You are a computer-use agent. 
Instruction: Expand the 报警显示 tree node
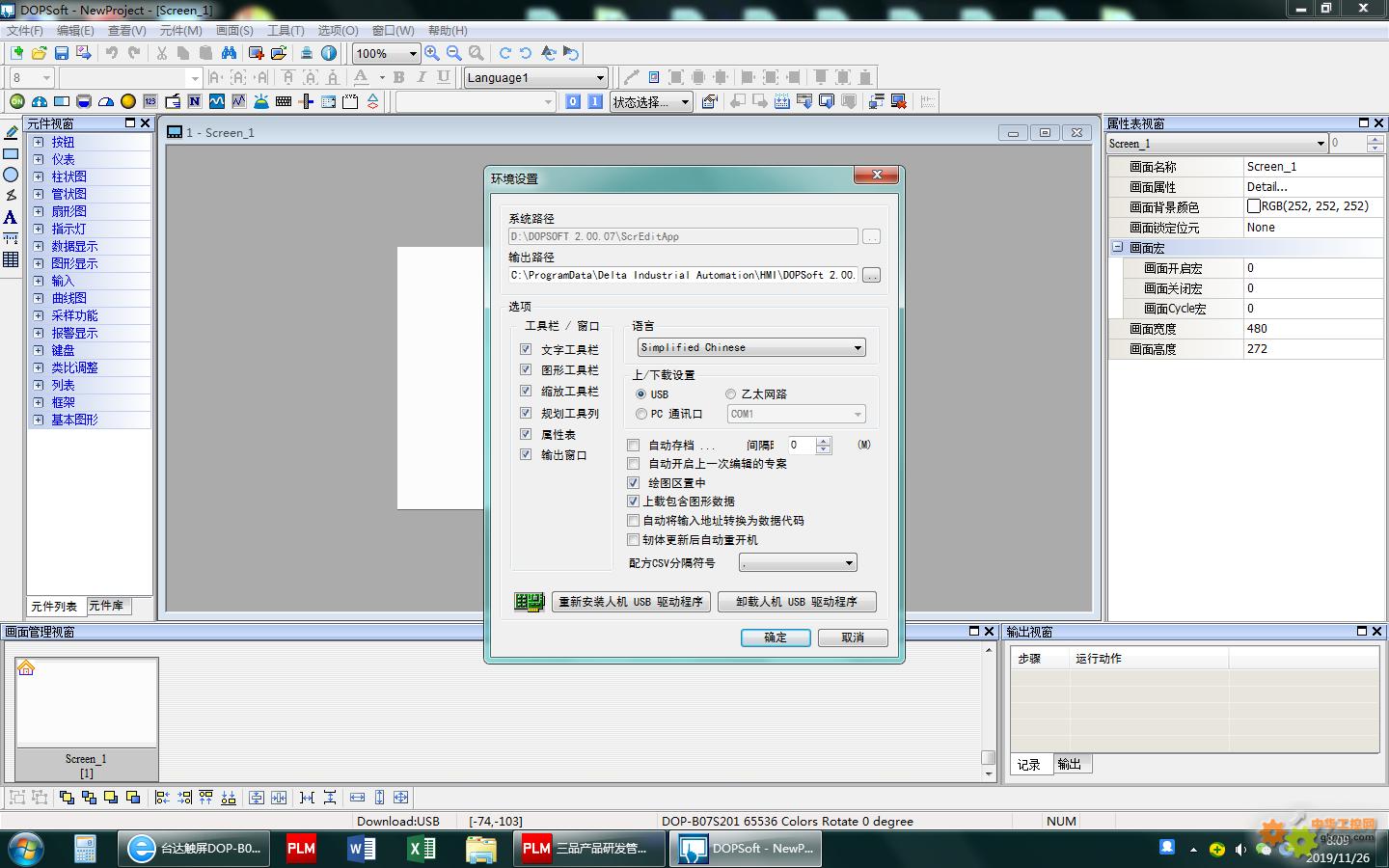[39, 333]
